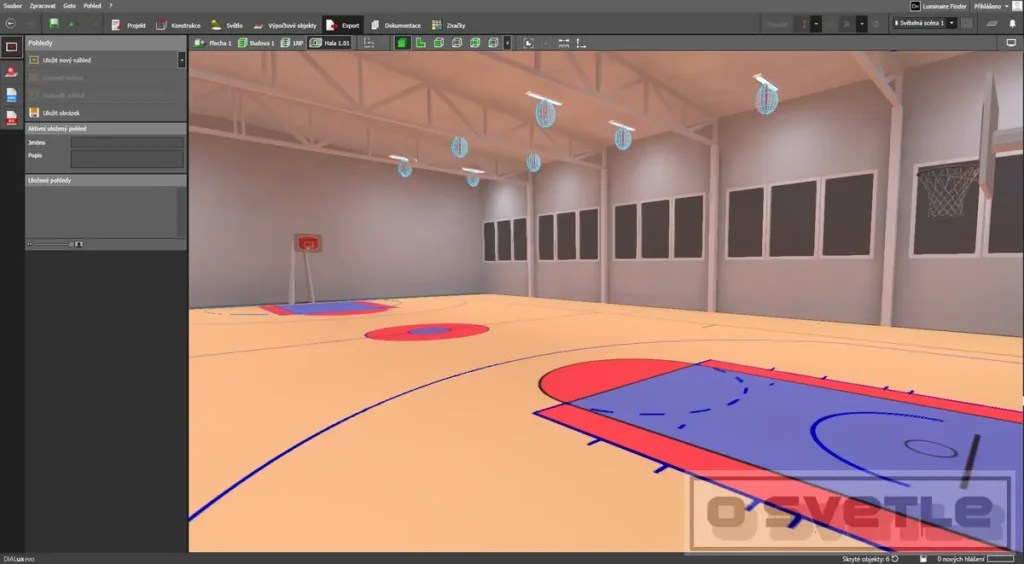Select the last cube view icon
Screen dimensions: 1024x564
[494, 43]
